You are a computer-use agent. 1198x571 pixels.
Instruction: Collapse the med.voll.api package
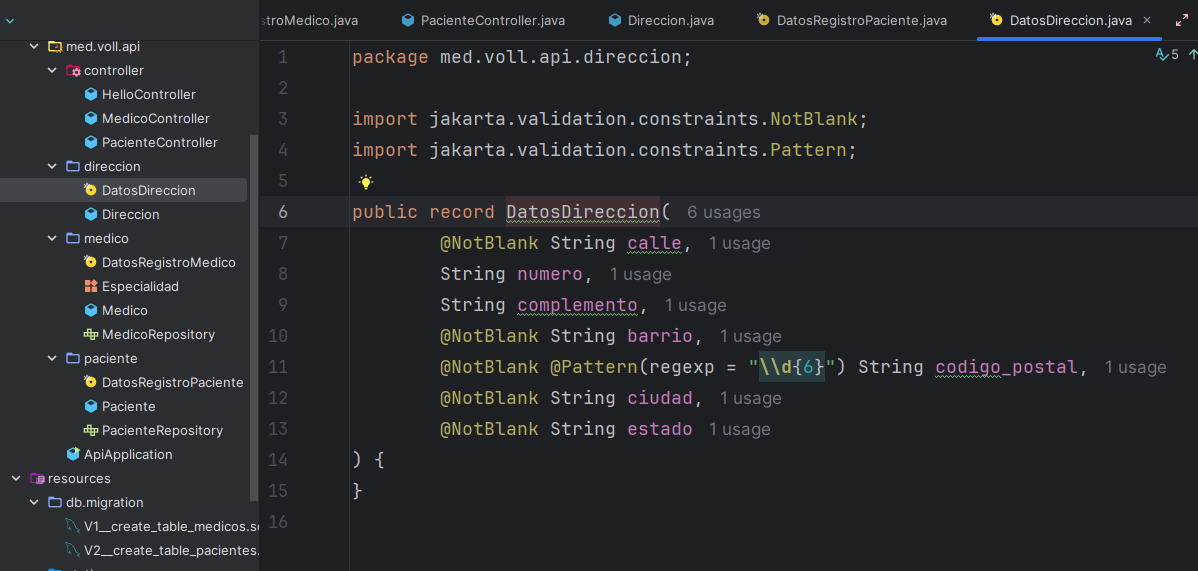coord(34,47)
